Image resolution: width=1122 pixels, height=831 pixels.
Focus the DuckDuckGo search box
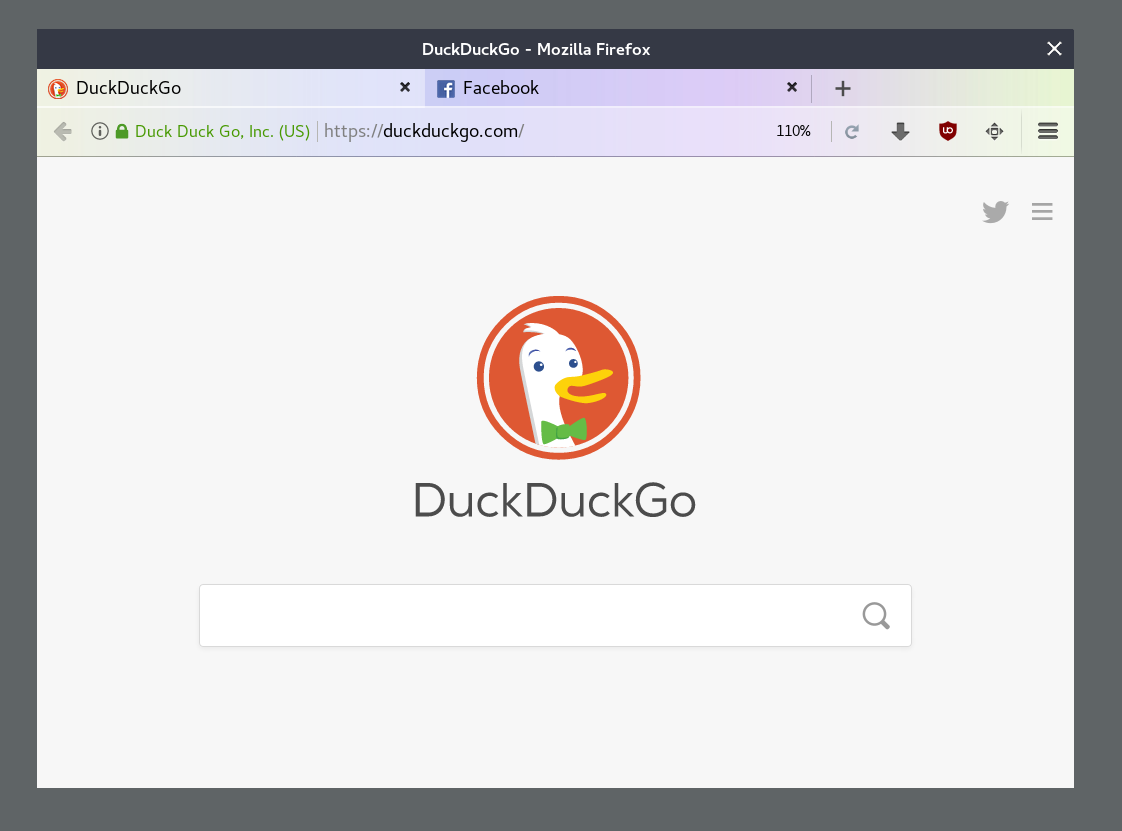coord(555,616)
